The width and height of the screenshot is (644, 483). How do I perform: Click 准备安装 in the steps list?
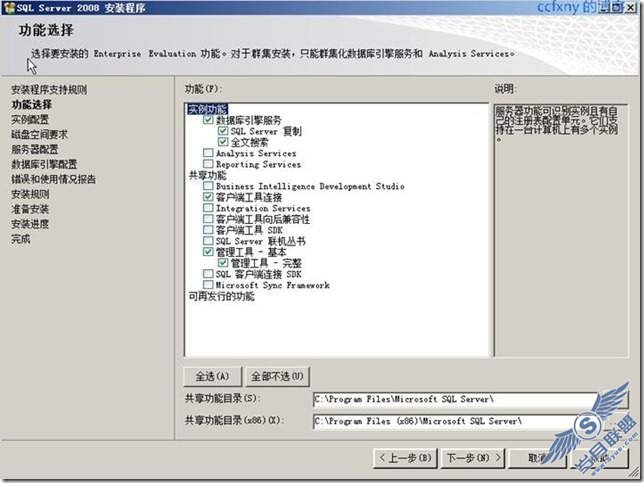point(30,209)
